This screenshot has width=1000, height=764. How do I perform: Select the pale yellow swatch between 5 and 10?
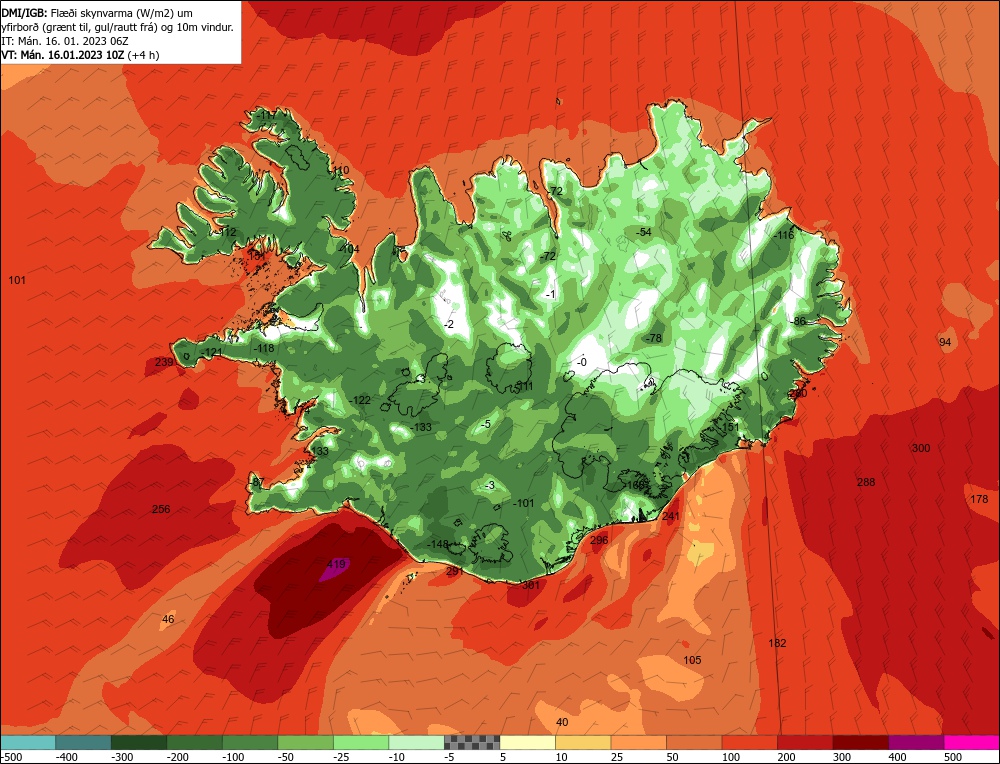pyautogui.click(x=527, y=742)
